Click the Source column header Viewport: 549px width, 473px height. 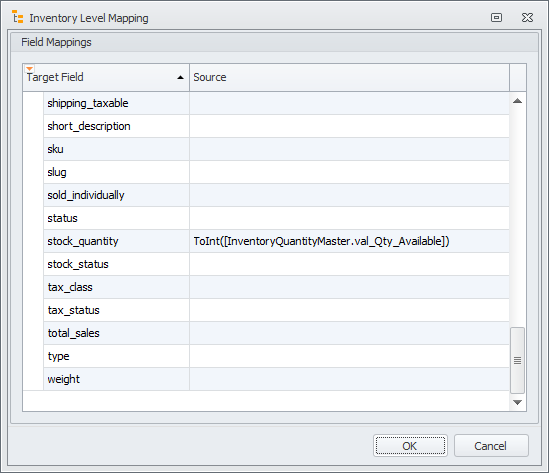coord(349,77)
